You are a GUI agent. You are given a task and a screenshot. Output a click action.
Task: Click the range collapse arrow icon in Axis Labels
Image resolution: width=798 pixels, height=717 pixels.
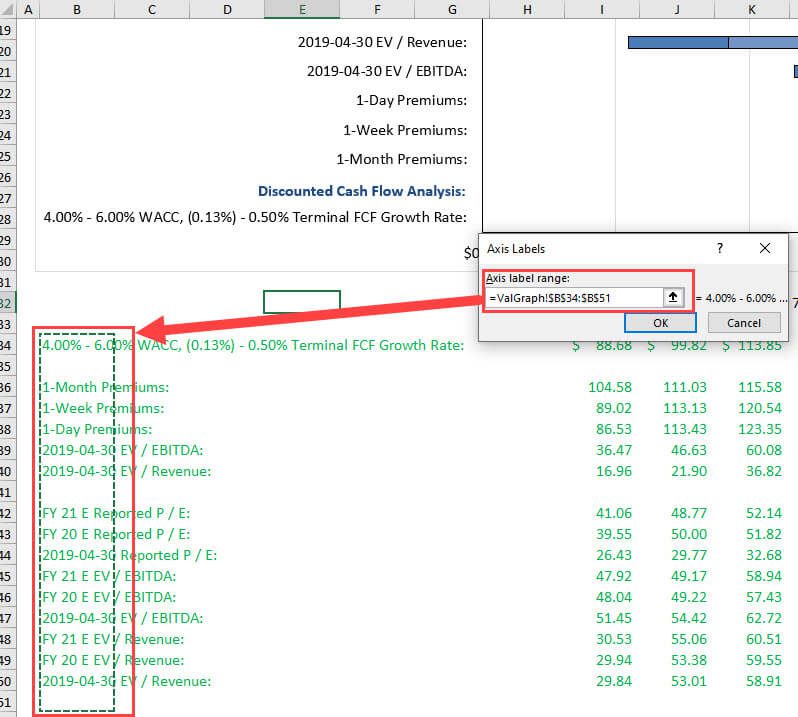pos(673,298)
